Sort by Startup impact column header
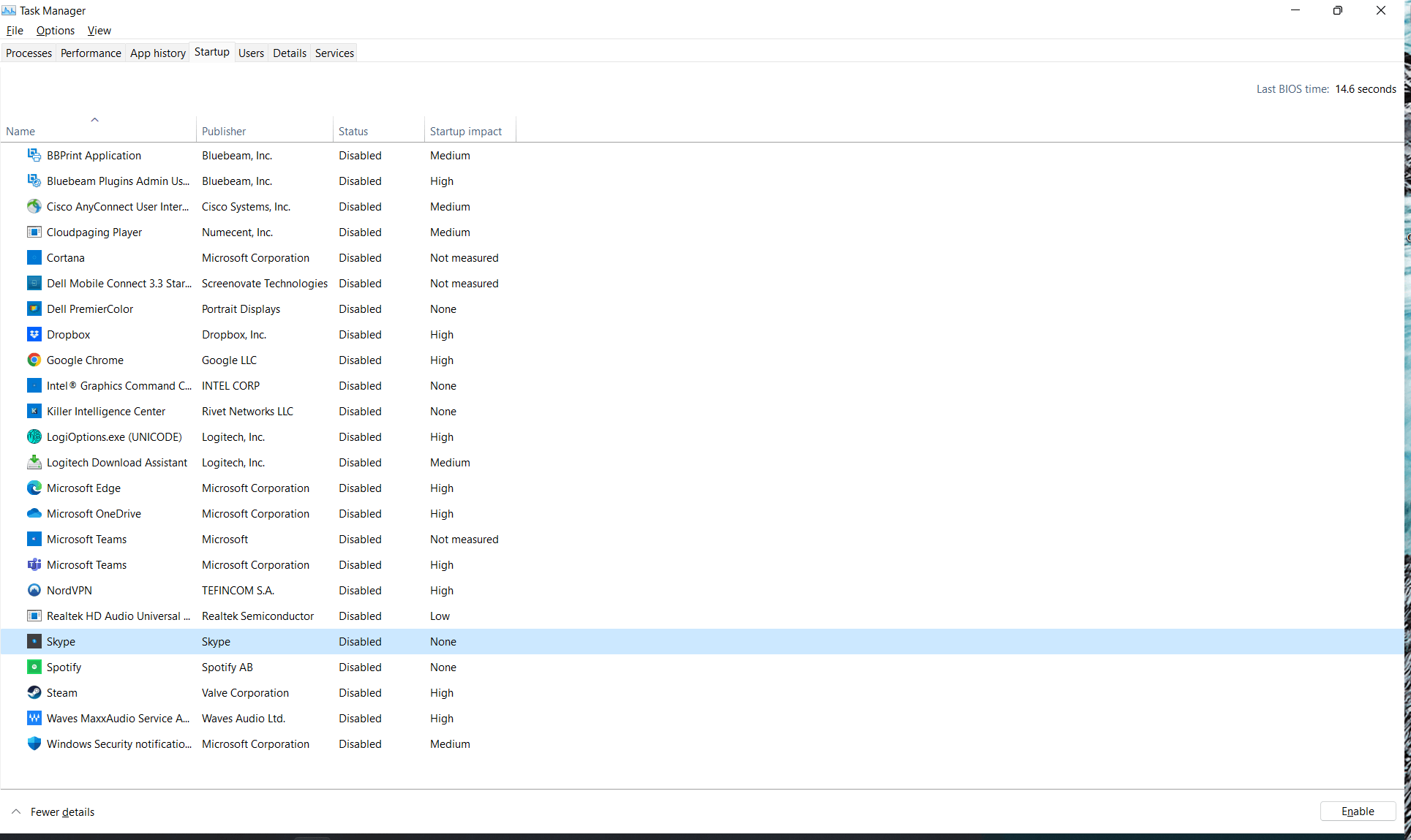This screenshot has height=840, width=1411. pyautogui.click(x=470, y=131)
